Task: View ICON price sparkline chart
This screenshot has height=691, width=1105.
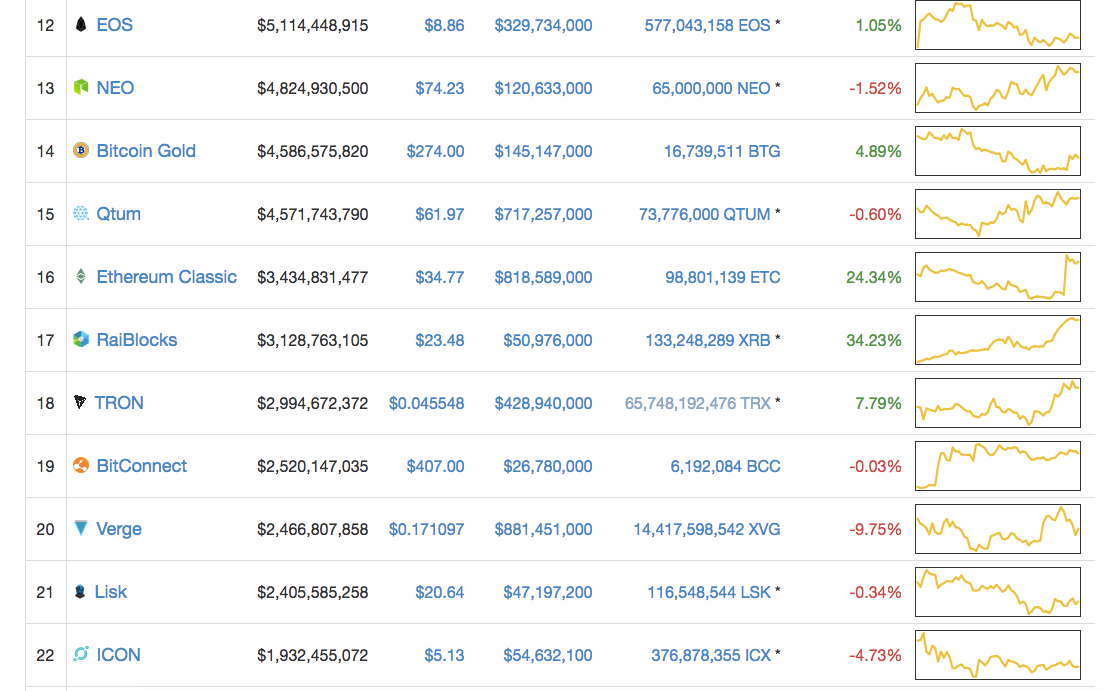Action: tap(997, 655)
